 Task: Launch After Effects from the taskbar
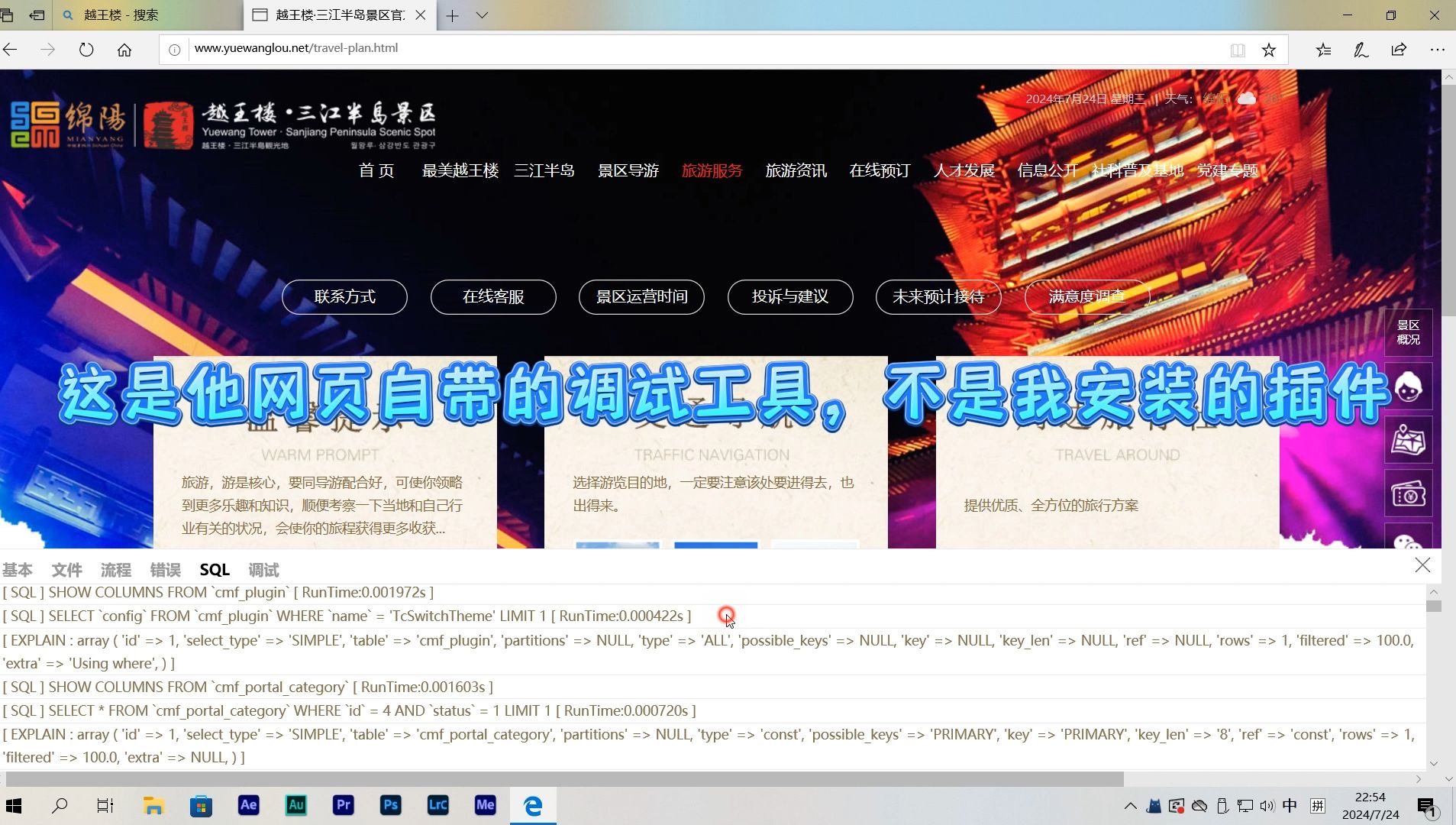tap(249, 806)
